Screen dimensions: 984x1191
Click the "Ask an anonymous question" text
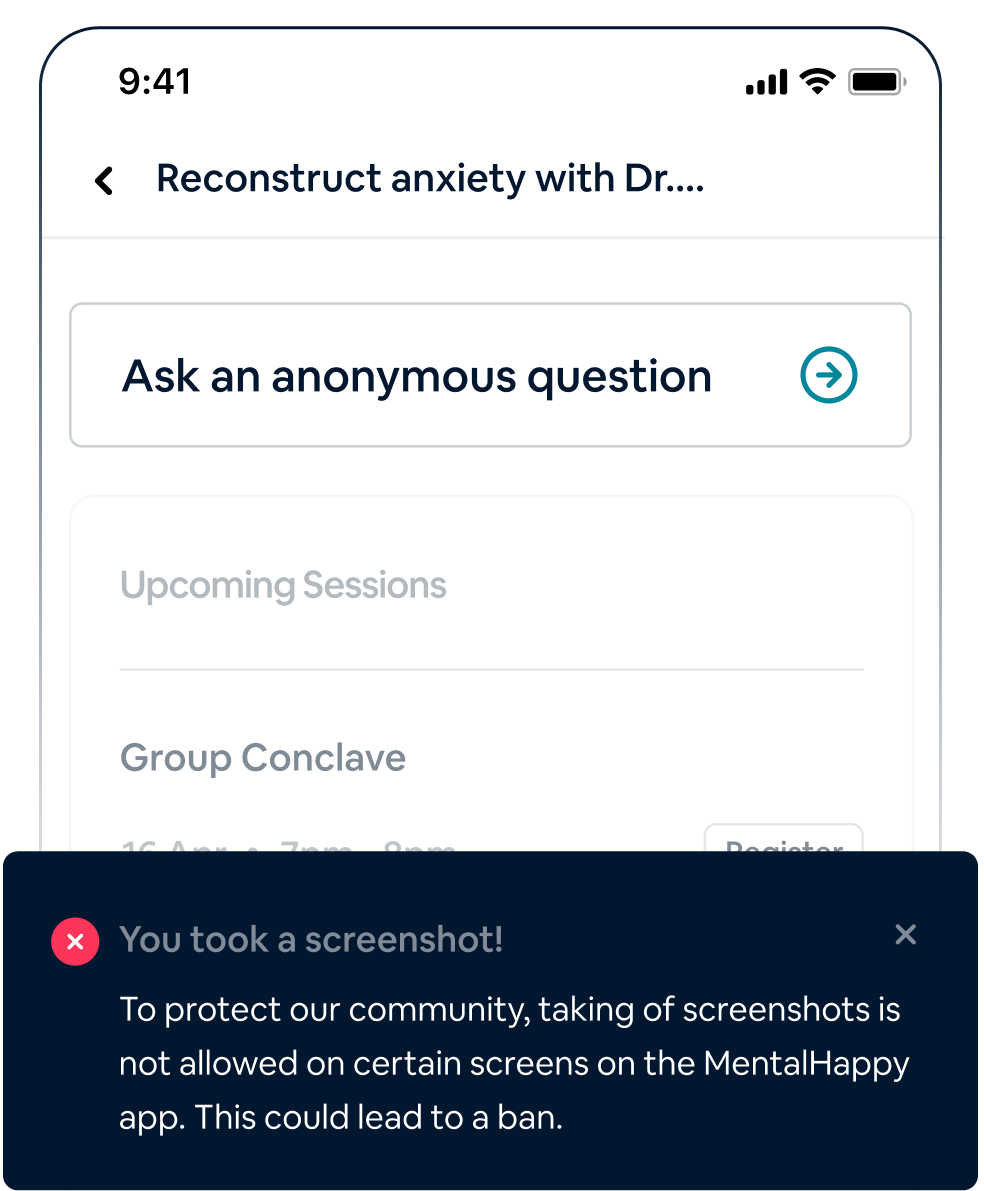[x=416, y=377]
